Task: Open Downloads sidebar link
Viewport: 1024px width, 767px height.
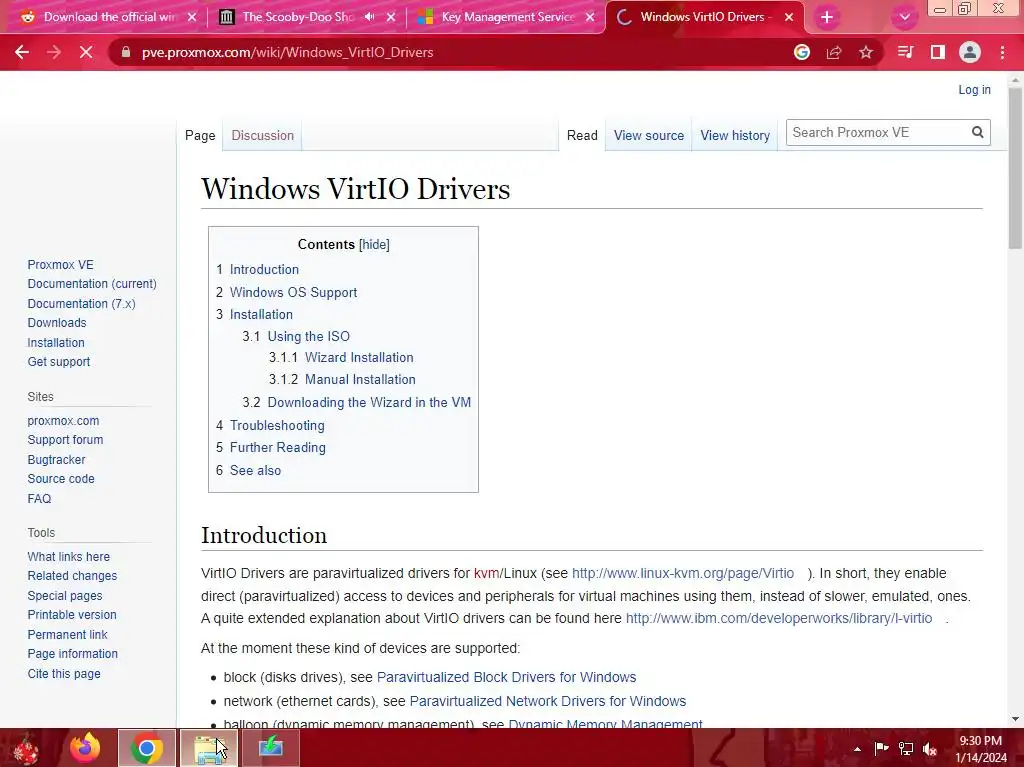Action: pyautogui.click(x=57, y=323)
